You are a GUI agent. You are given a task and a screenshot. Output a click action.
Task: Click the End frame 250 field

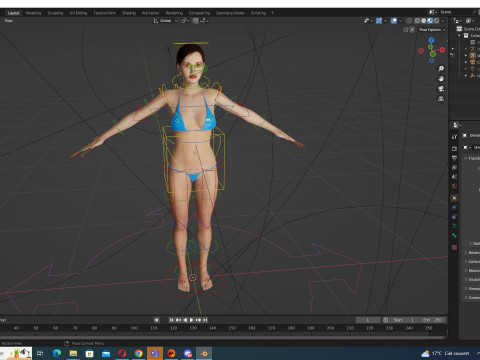pyautogui.click(x=432, y=320)
